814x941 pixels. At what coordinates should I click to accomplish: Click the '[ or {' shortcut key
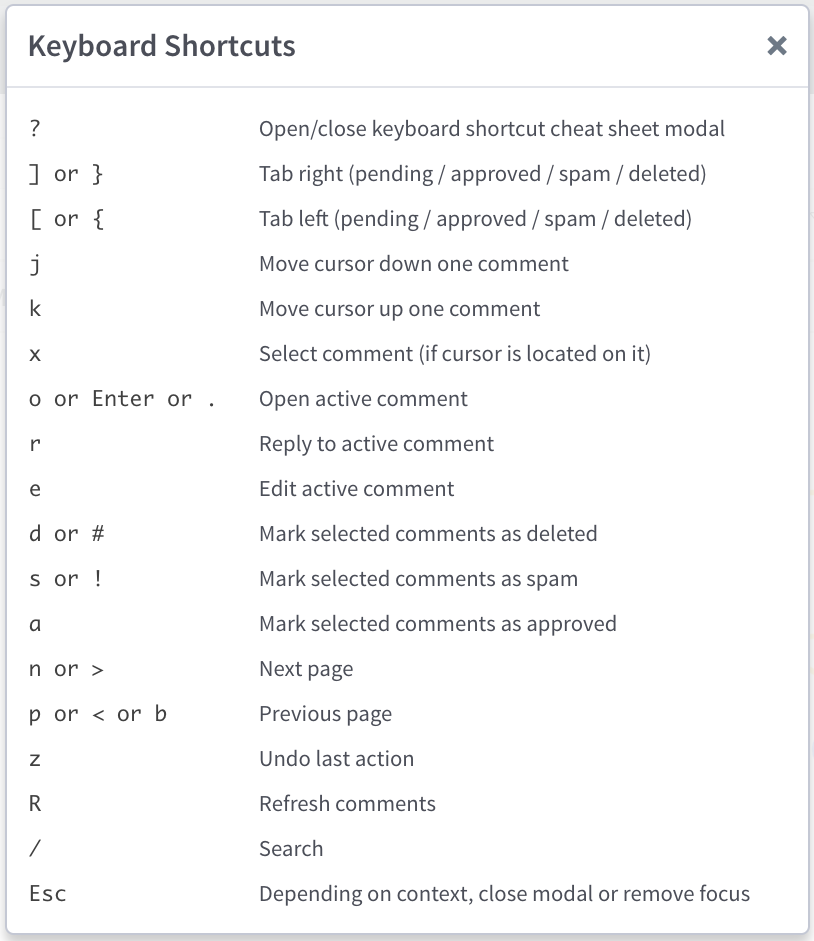[67, 219]
